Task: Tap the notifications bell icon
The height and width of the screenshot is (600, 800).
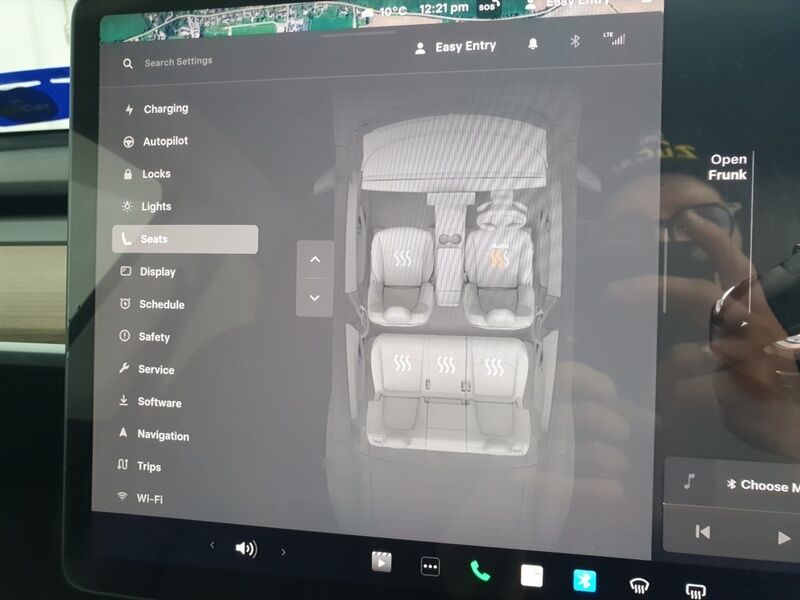Action: (533, 45)
